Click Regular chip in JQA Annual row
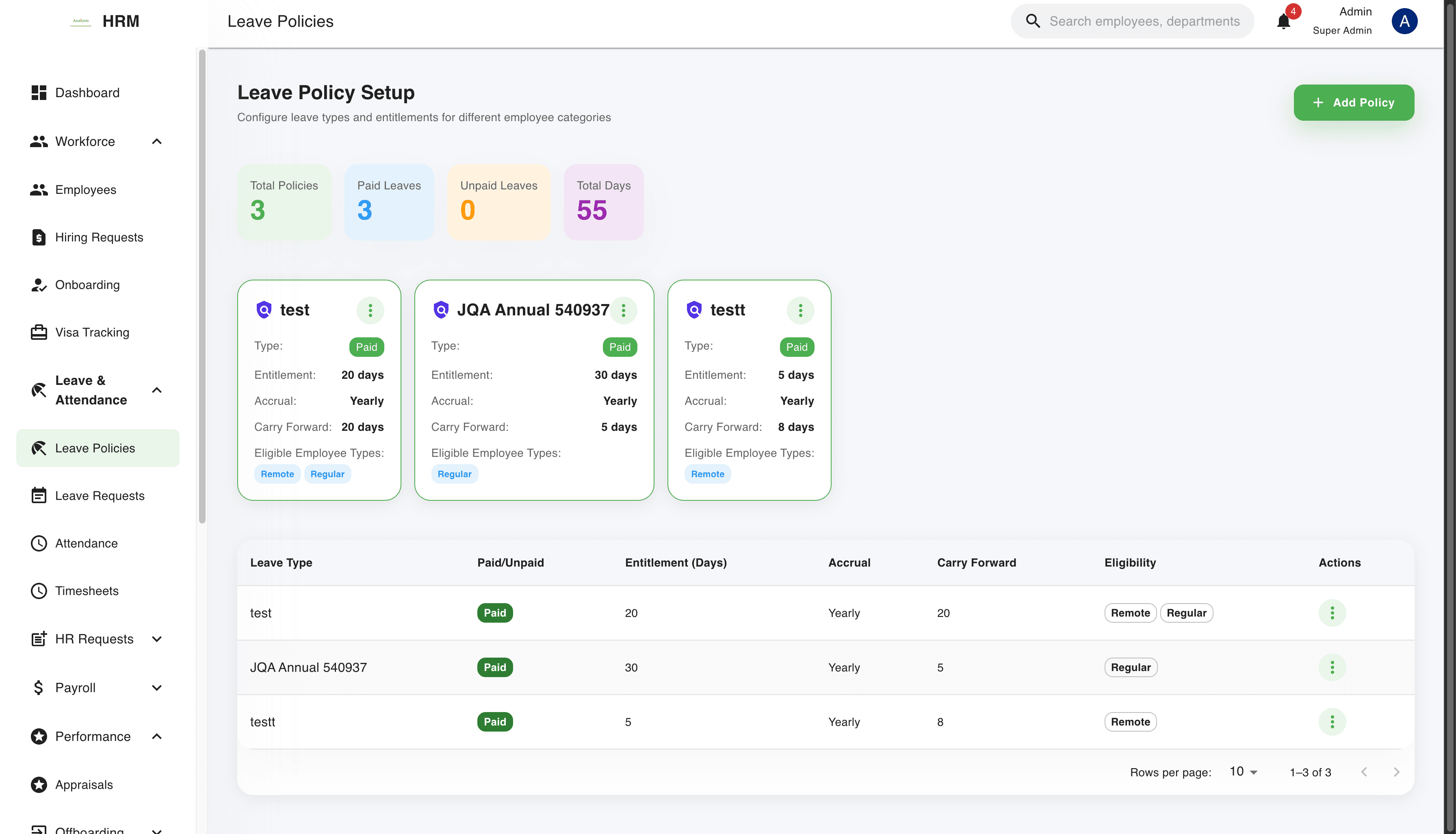The height and width of the screenshot is (834, 1456). [x=1130, y=667]
